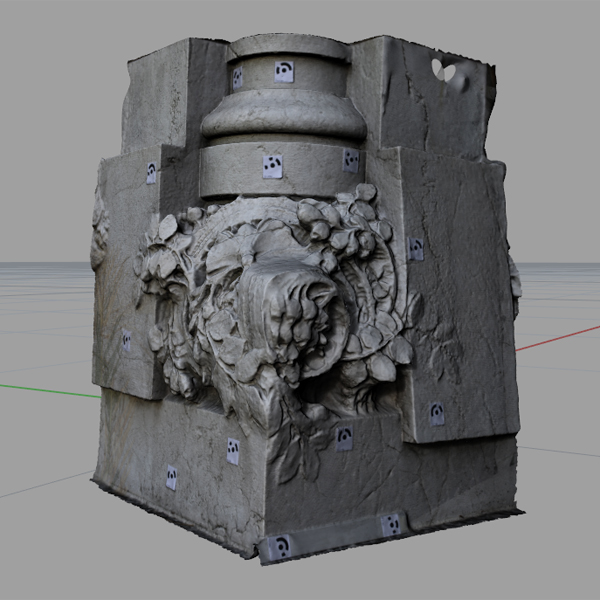Click the coded marker on the column's top ring
The image size is (600, 600).
pyautogui.click(x=284, y=72)
